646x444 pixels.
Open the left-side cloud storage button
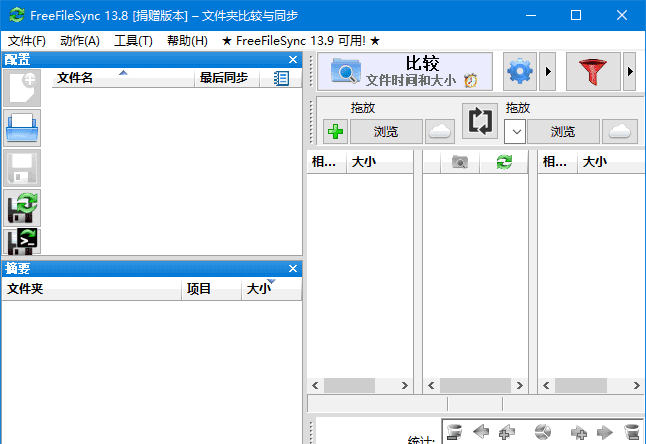click(x=440, y=132)
